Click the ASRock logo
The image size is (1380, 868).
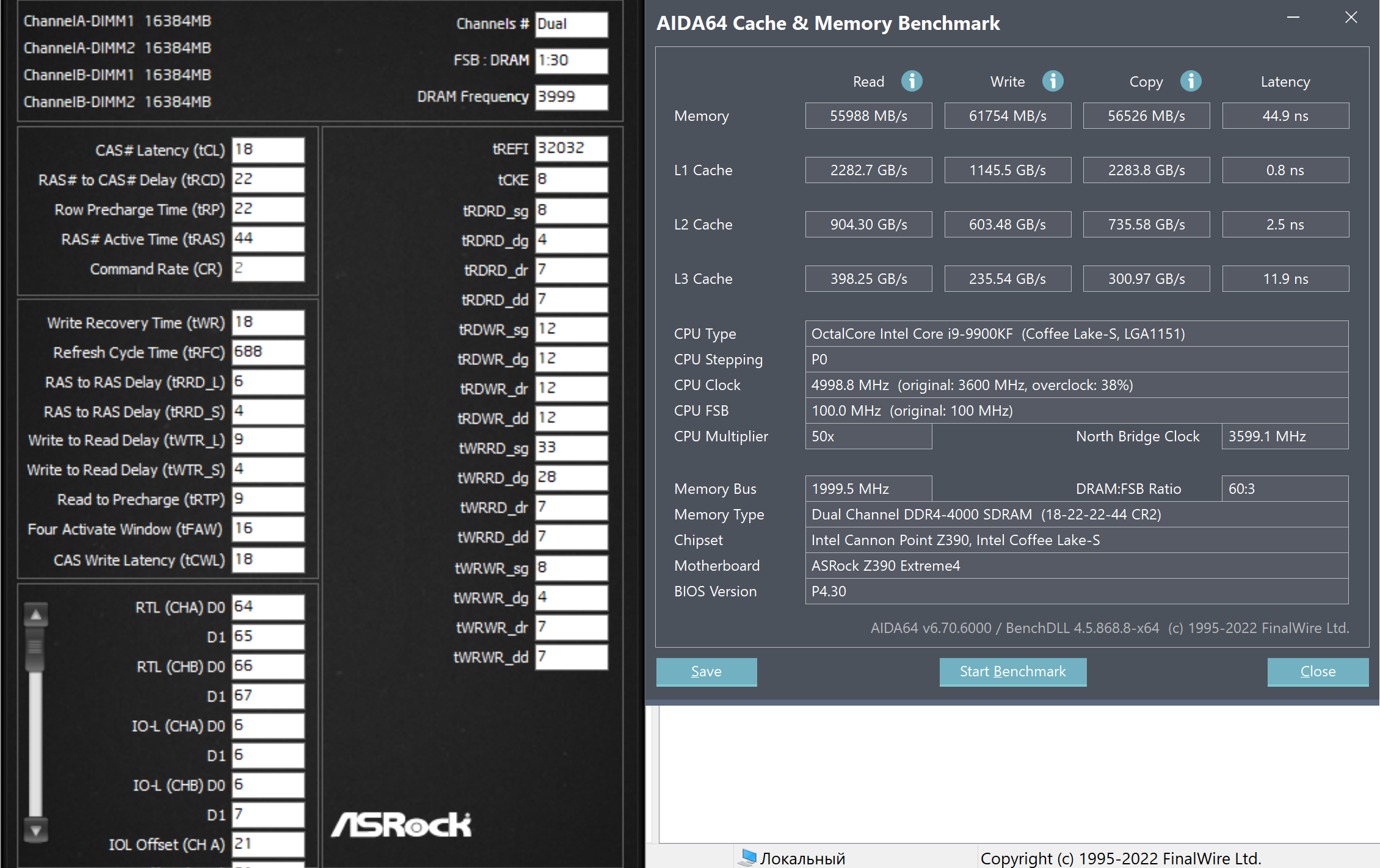click(401, 825)
